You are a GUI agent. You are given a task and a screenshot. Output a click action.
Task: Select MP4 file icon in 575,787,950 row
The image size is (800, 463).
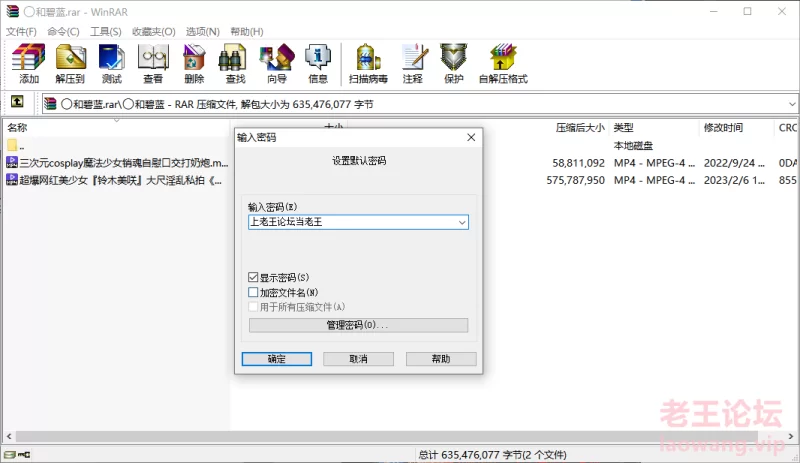[x=12, y=180]
